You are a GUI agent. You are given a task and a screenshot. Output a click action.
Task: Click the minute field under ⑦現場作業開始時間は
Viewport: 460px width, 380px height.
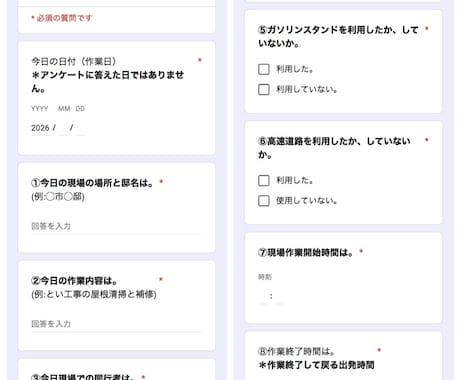point(279,296)
